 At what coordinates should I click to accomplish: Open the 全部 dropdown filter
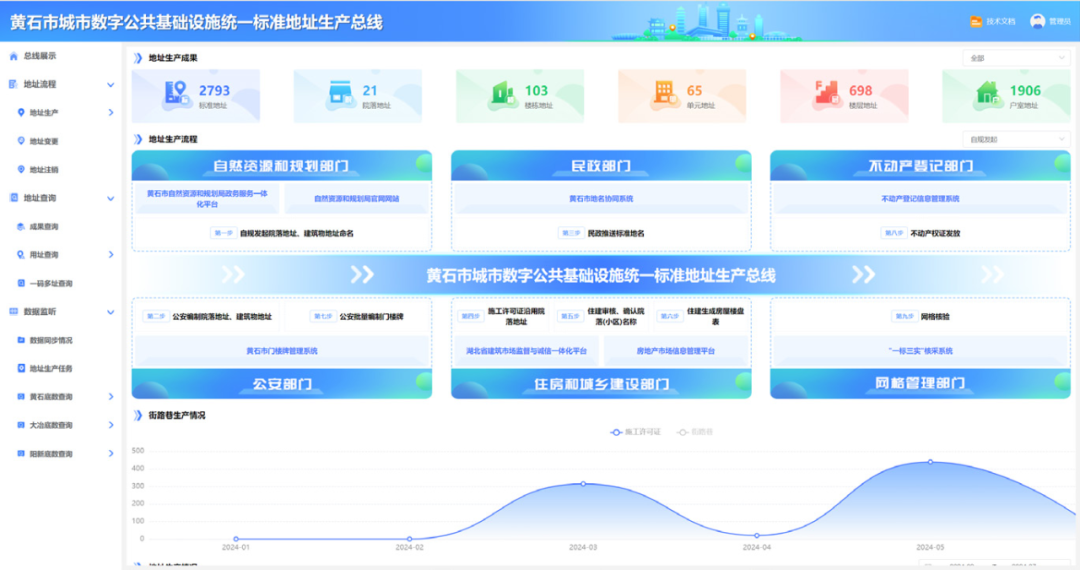1015,58
